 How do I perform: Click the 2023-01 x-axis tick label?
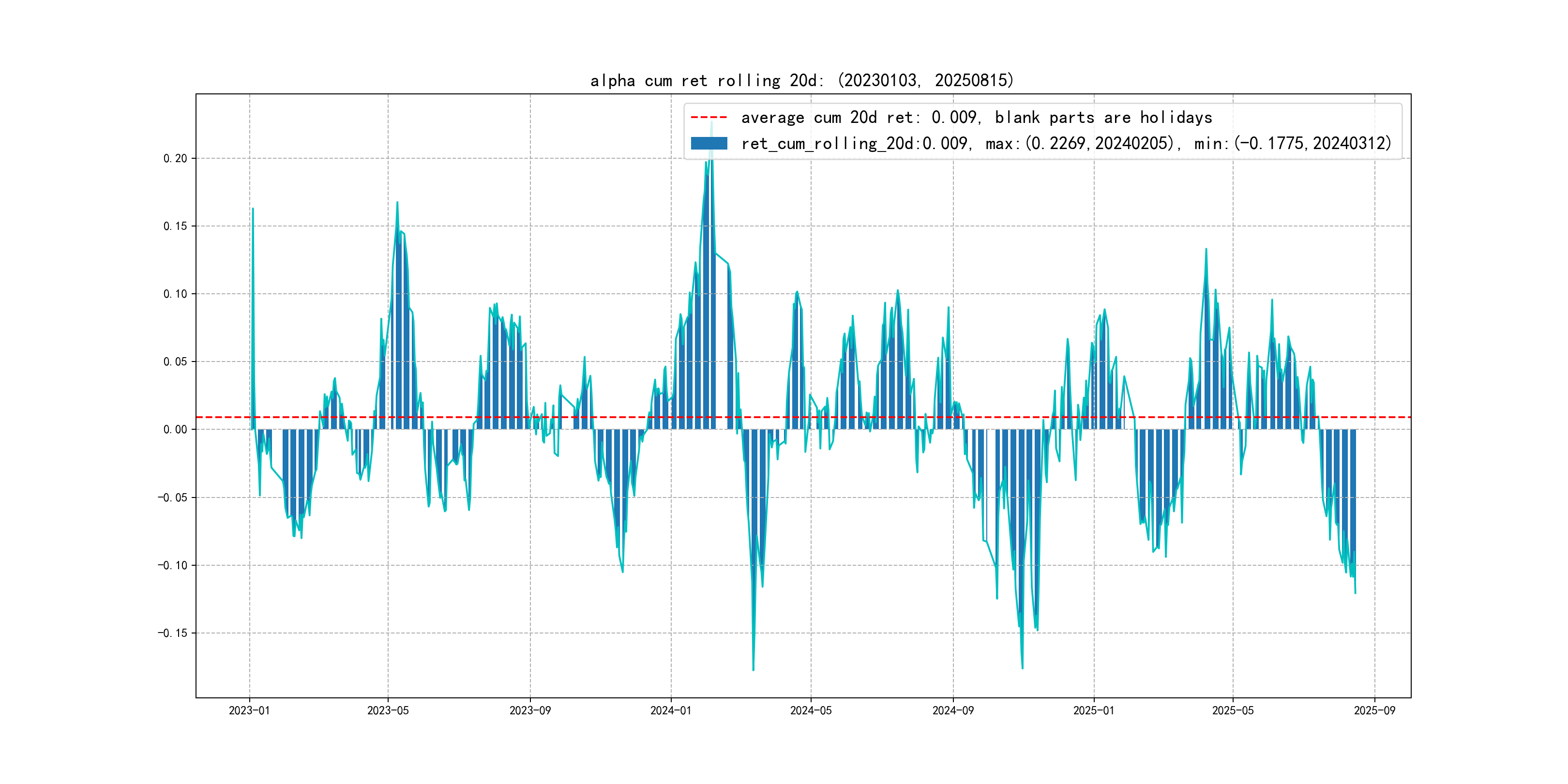249,710
